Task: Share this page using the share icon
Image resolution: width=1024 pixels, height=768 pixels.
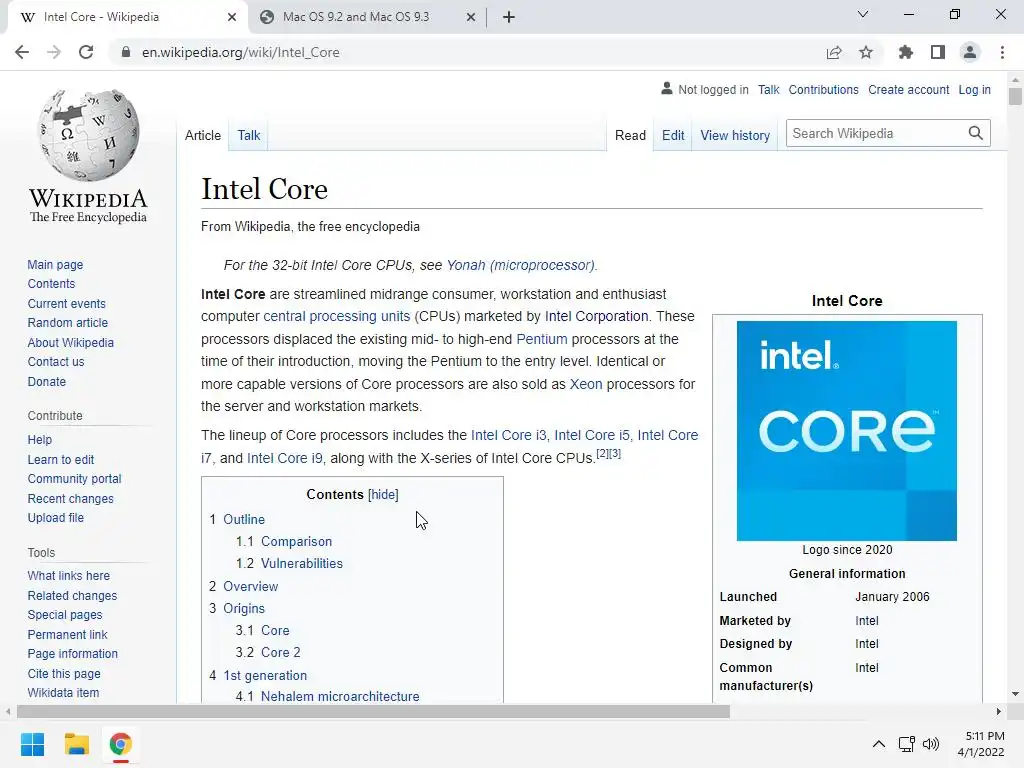Action: click(834, 52)
